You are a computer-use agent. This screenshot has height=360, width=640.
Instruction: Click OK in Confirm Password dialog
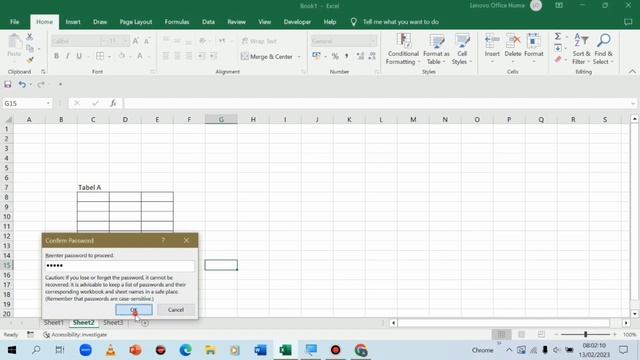[134, 310]
